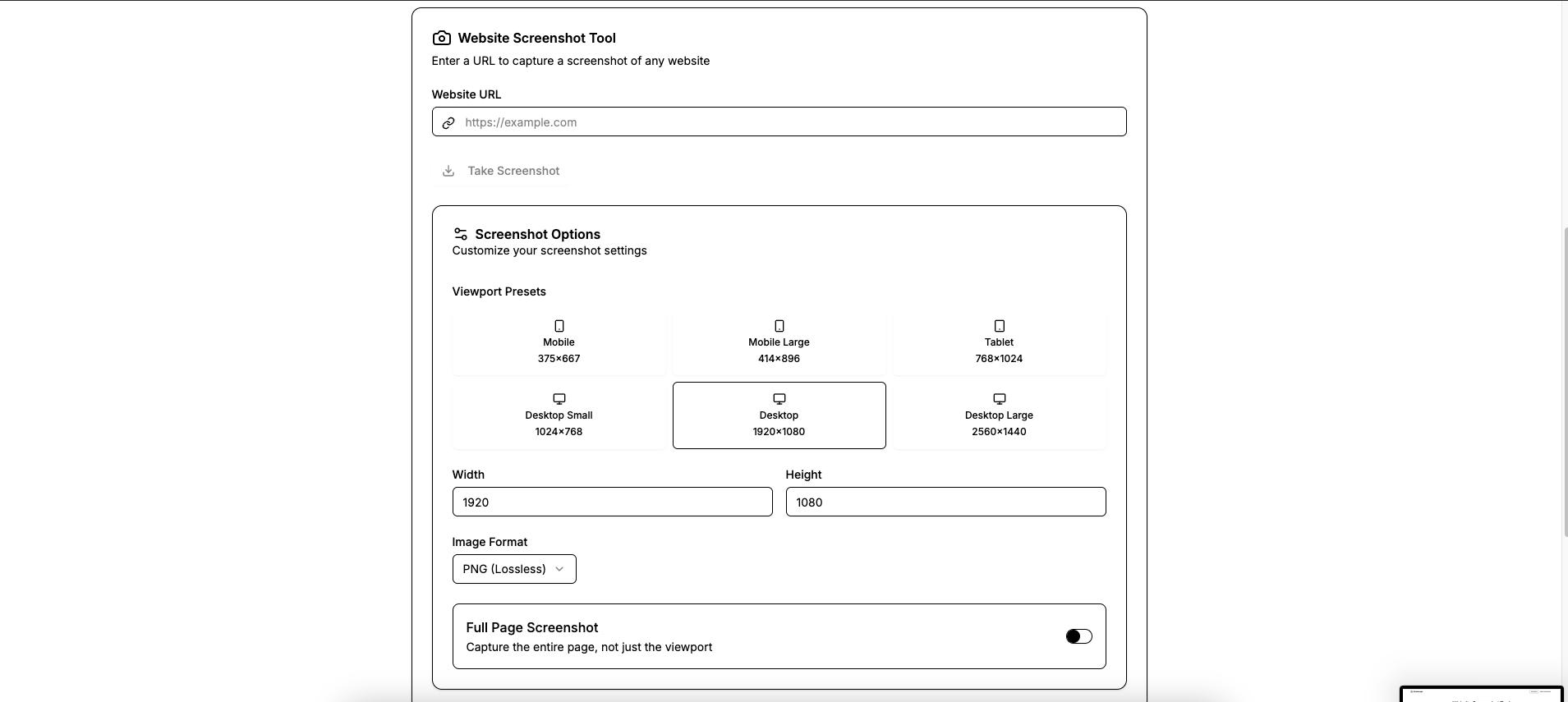Enable the Full Page Screenshot switch

coord(1078,636)
